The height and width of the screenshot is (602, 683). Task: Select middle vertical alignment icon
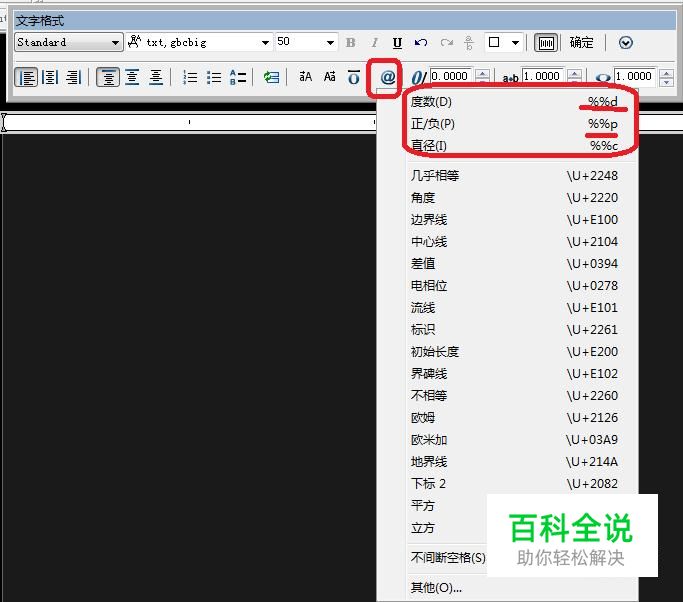pyautogui.click(x=132, y=78)
